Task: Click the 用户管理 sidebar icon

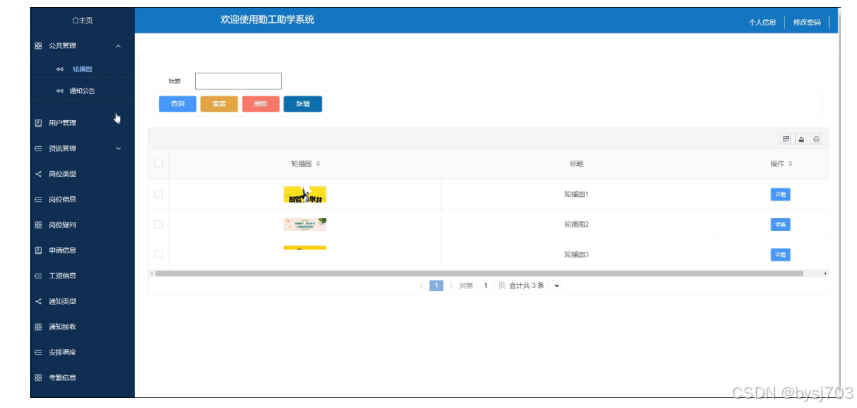Action: [x=38, y=123]
